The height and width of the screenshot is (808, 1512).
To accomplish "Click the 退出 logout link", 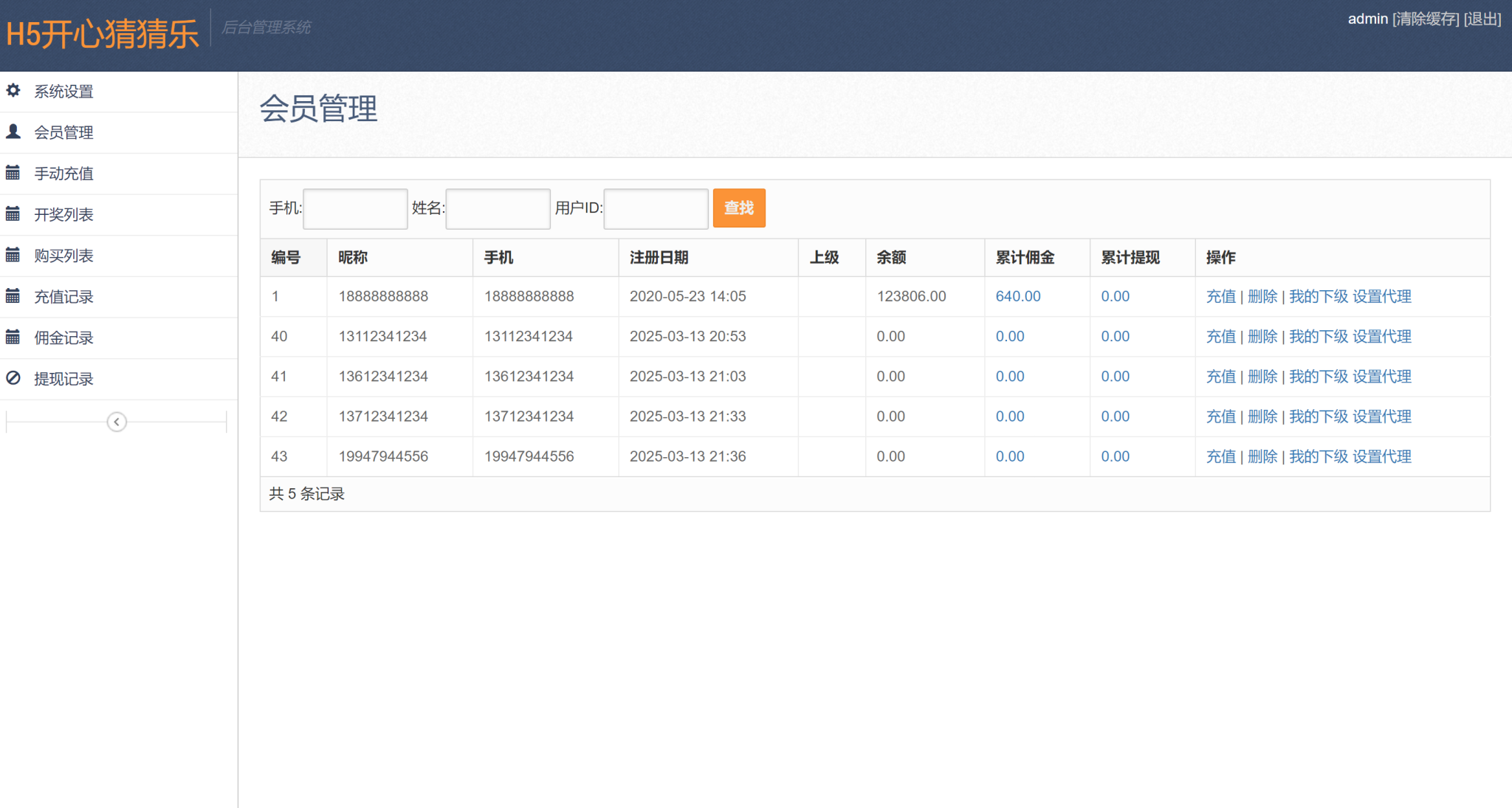I will [x=1482, y=19].
